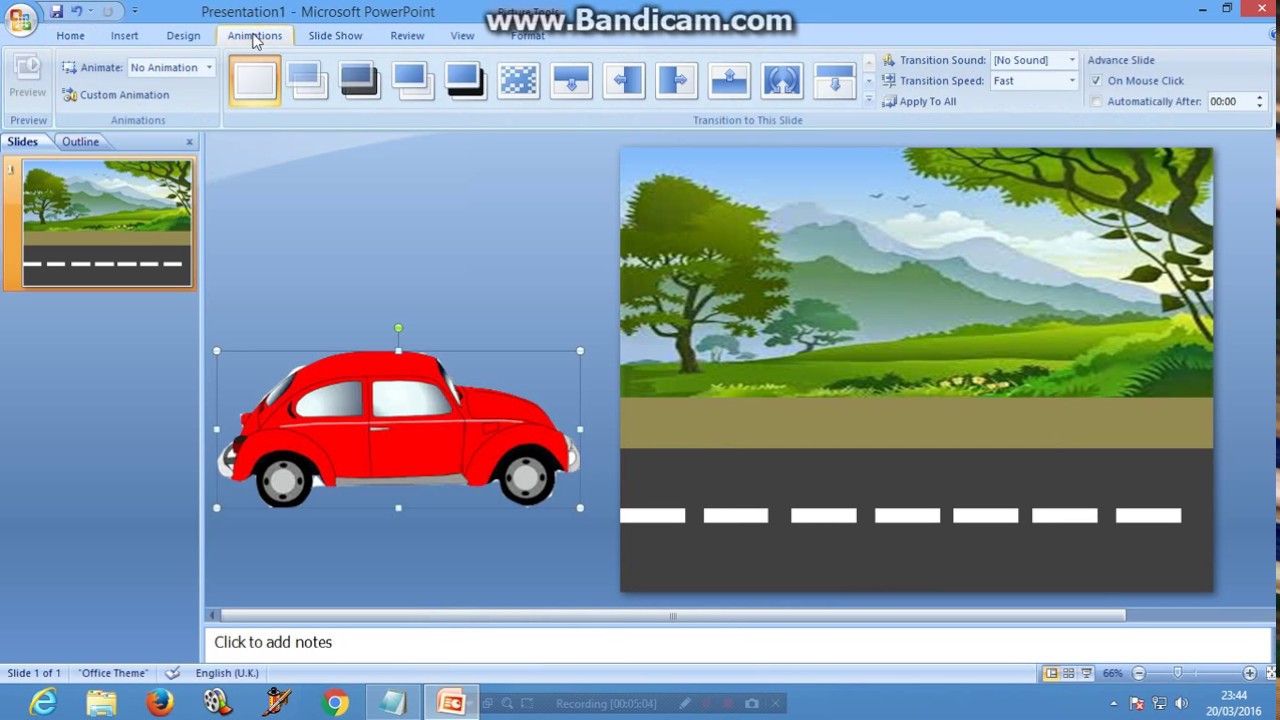
Task: Click the Preview animations button
Action: pos(27,78)
